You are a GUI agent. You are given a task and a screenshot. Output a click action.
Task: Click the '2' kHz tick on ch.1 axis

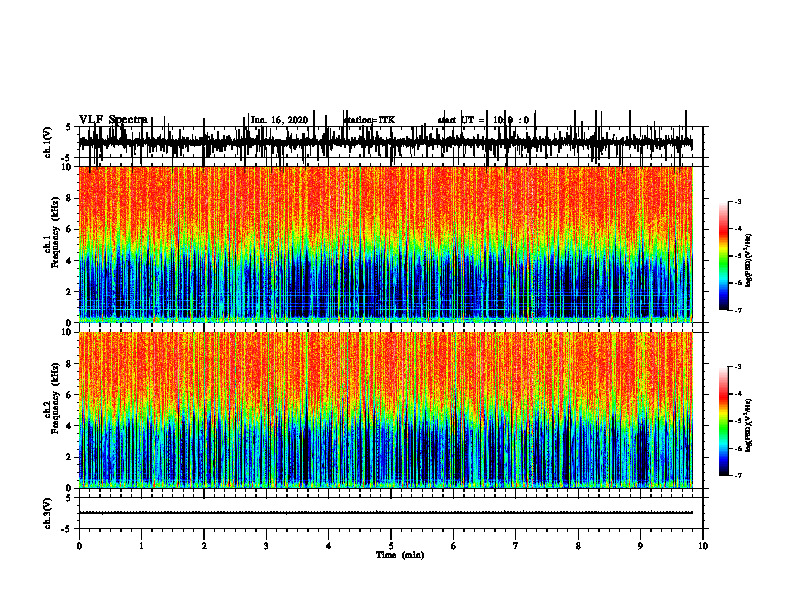pyautogui.click(x=70, y=292)
